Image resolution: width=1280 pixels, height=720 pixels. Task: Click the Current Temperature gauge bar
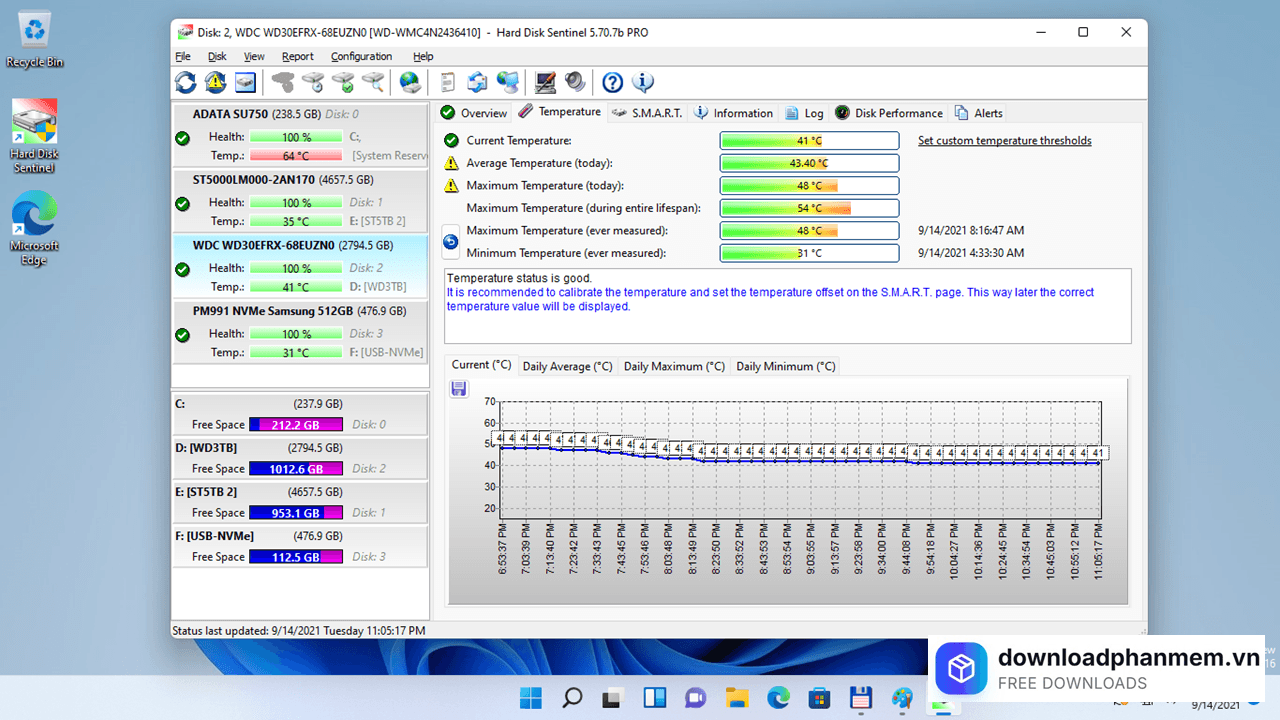click(809, 140)
